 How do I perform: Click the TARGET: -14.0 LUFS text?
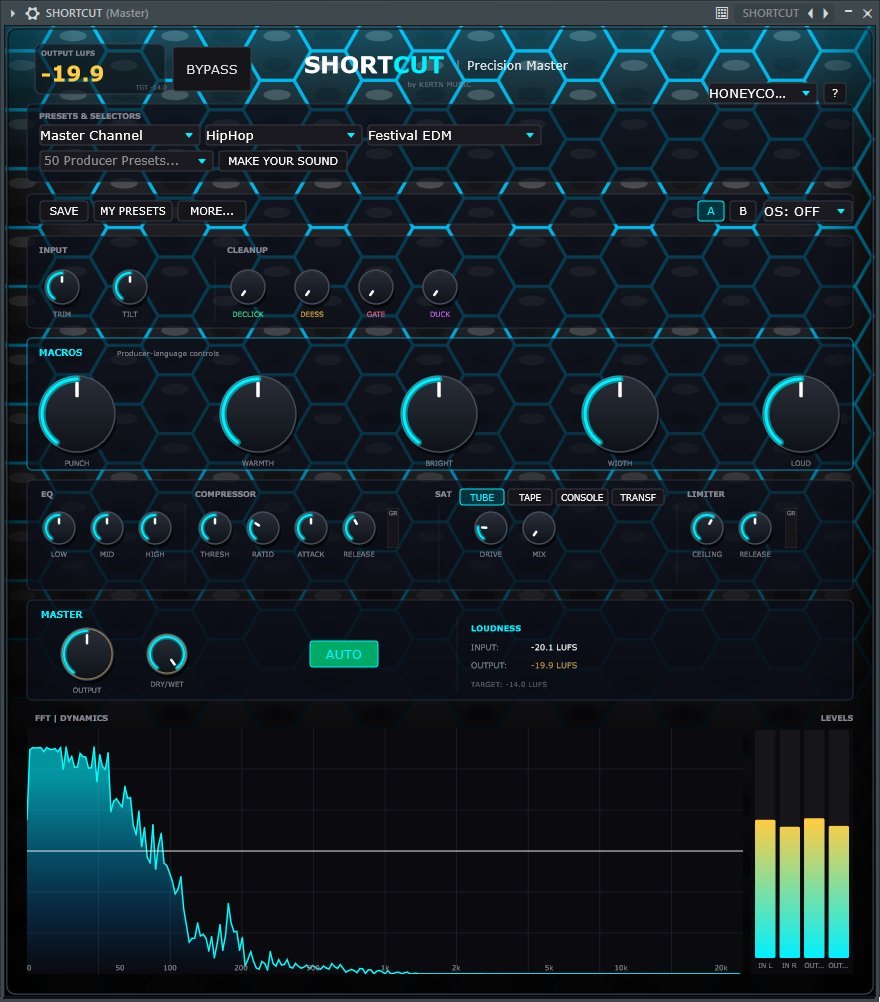(509, 684)
